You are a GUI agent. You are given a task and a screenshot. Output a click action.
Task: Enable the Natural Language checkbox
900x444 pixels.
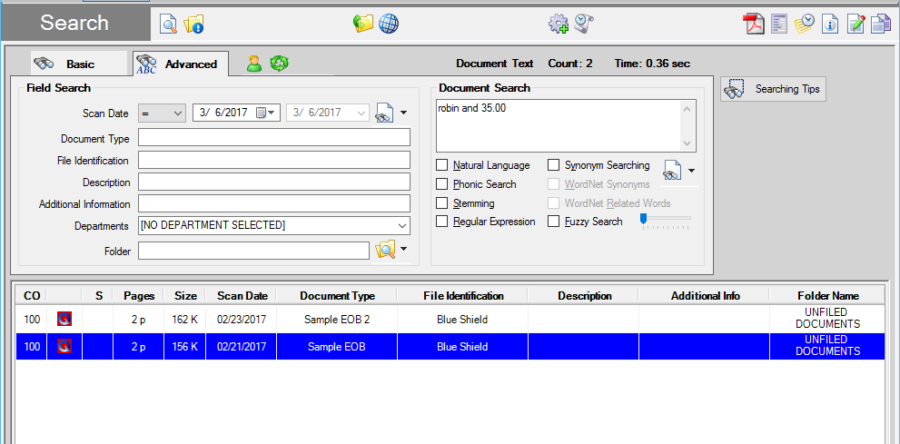click(x=443, y=165)
